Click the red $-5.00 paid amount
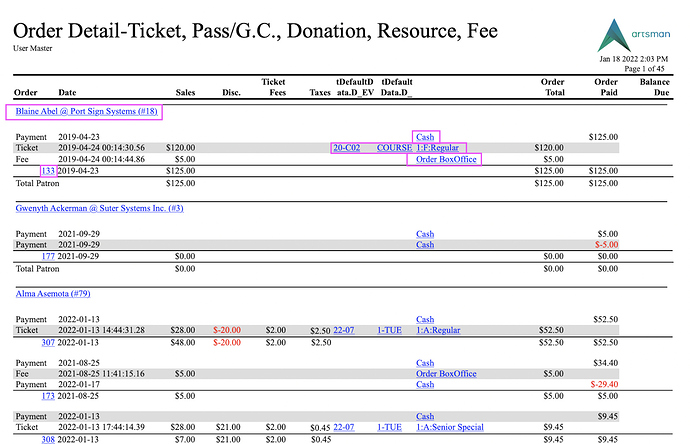690x444 pixels. point(606,245)
